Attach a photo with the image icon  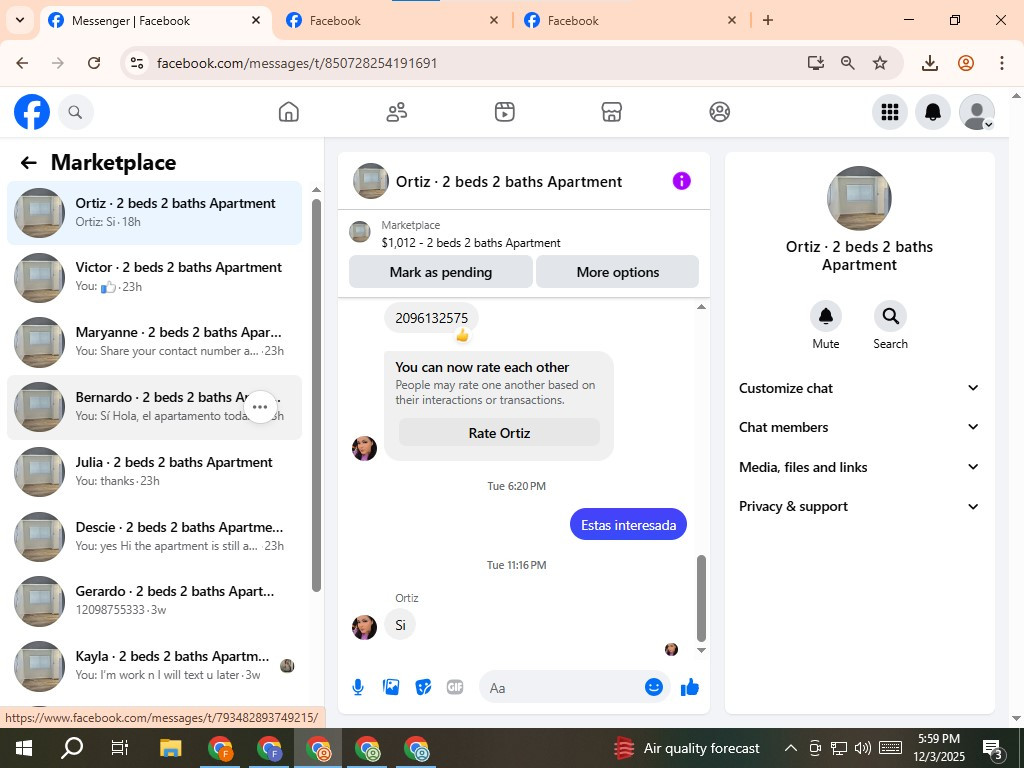pyautogui.click(x=391, y=687)
